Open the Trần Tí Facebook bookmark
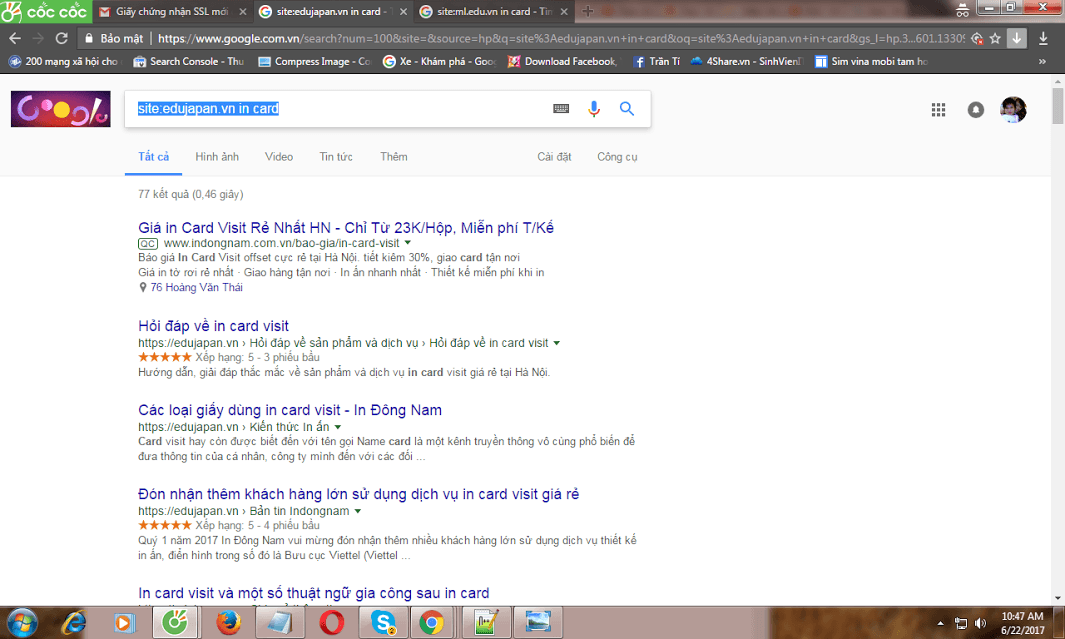1065x639 pixels. [657, 61]
